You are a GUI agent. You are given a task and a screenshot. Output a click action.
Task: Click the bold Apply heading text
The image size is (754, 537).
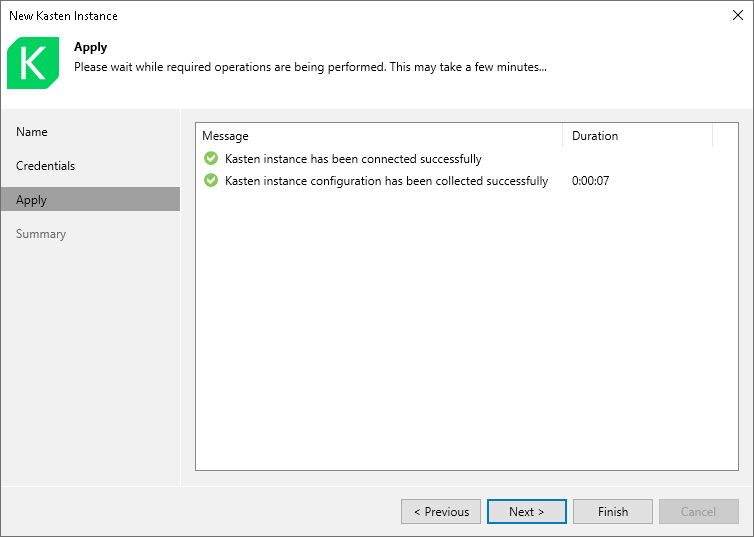click(90, 47)
